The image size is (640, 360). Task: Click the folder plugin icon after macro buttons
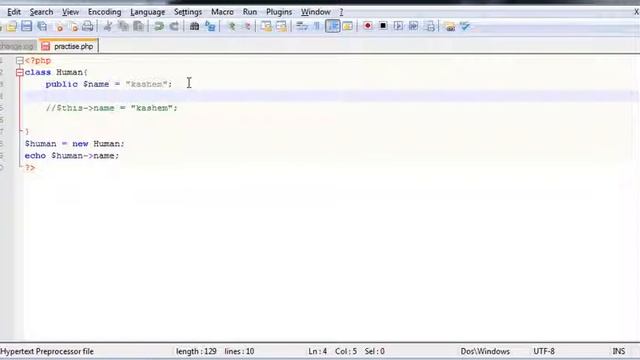coord(449,27)
